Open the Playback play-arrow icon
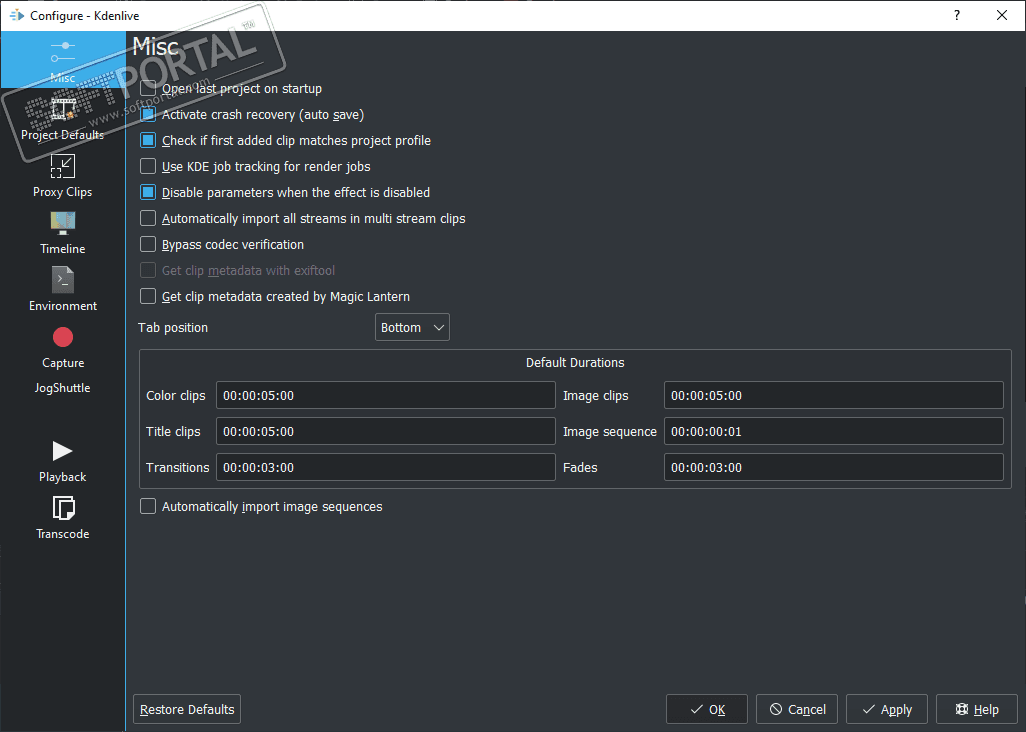The width and height of the screenshot is (1026, 732). click(x=62, y=451)
